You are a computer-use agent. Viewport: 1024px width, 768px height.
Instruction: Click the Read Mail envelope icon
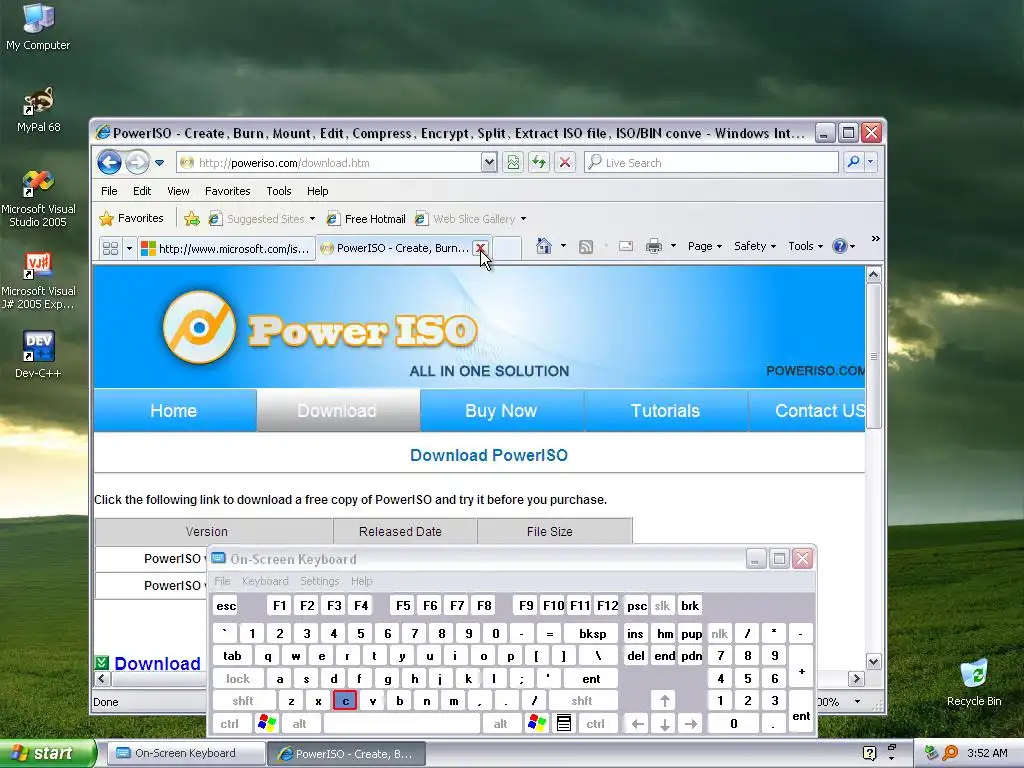pyautogui.click(x=626, y=246)
